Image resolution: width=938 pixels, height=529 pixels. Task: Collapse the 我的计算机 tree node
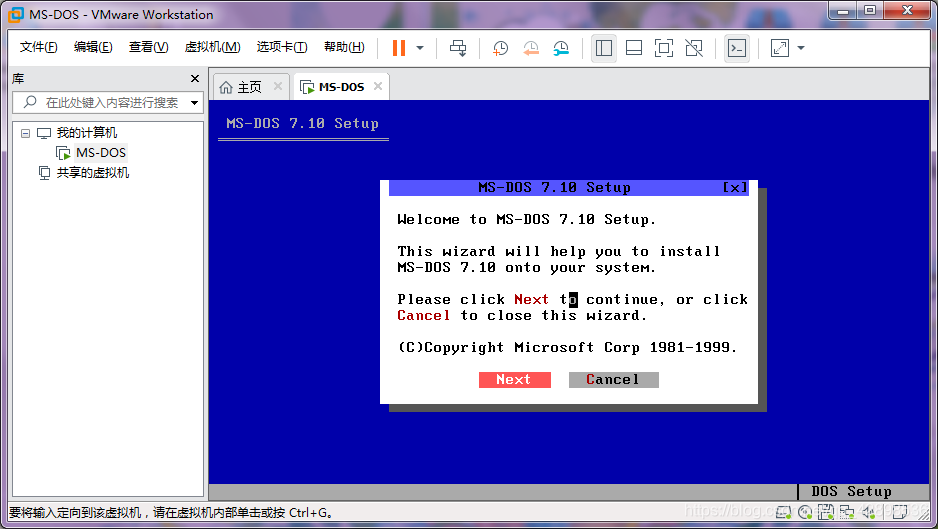[x=25, y=133]
